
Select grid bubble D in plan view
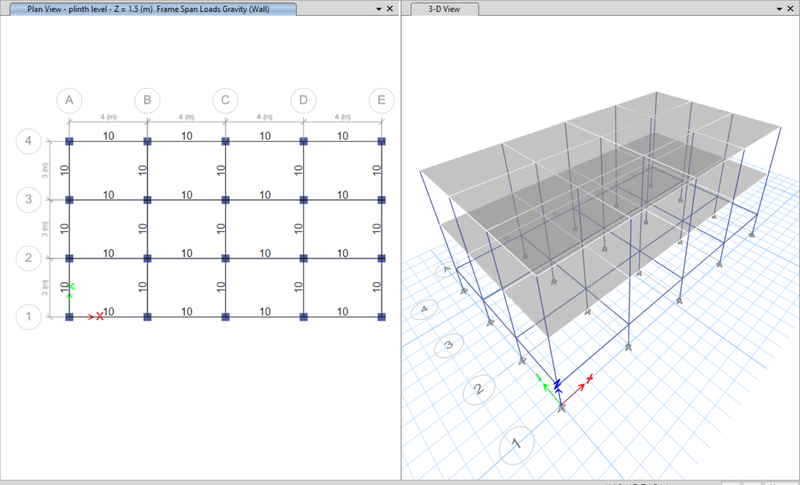click(x=304, y=100)
